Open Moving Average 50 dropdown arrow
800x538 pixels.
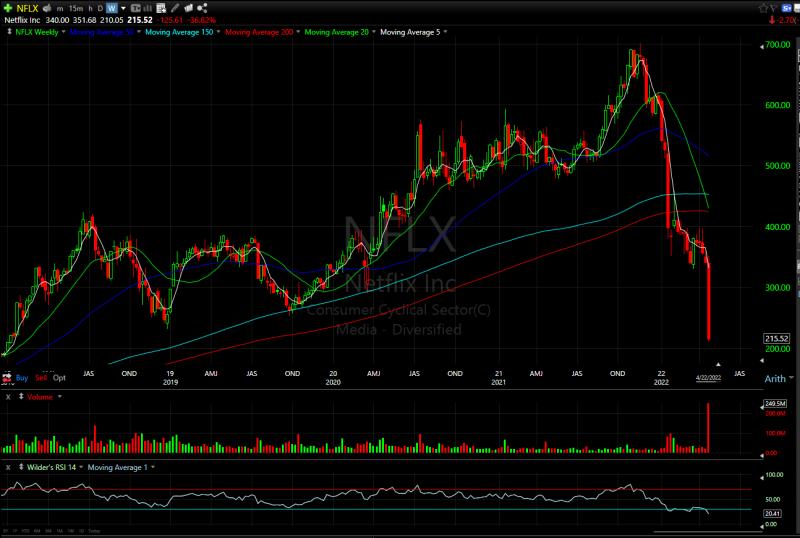[x=139, y=32]
